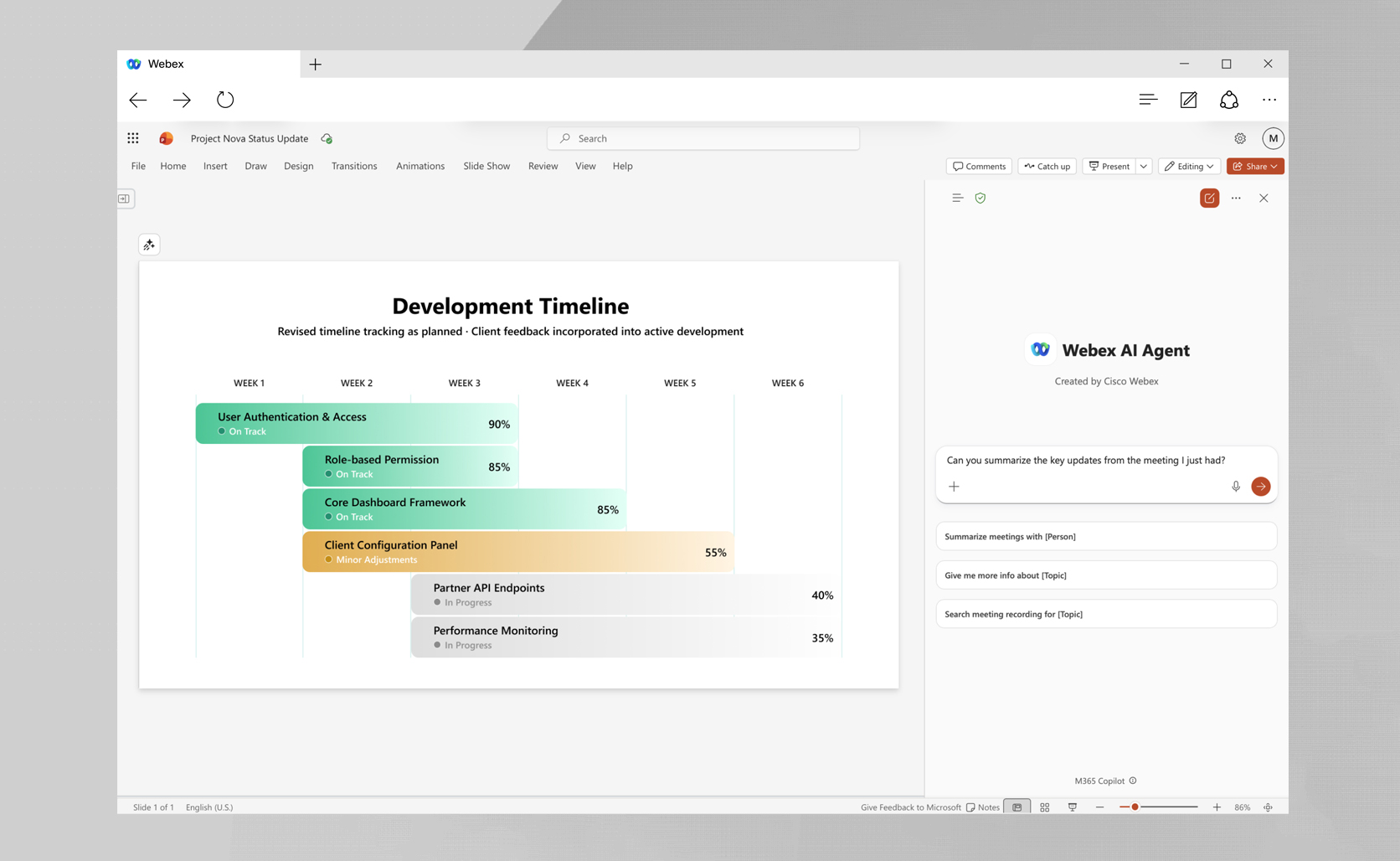This screenshot has height=861, width=1400.
Task: Select the 'Summarize meetings with [Person]' suggestion
Action: click(x=1105, y=537)
